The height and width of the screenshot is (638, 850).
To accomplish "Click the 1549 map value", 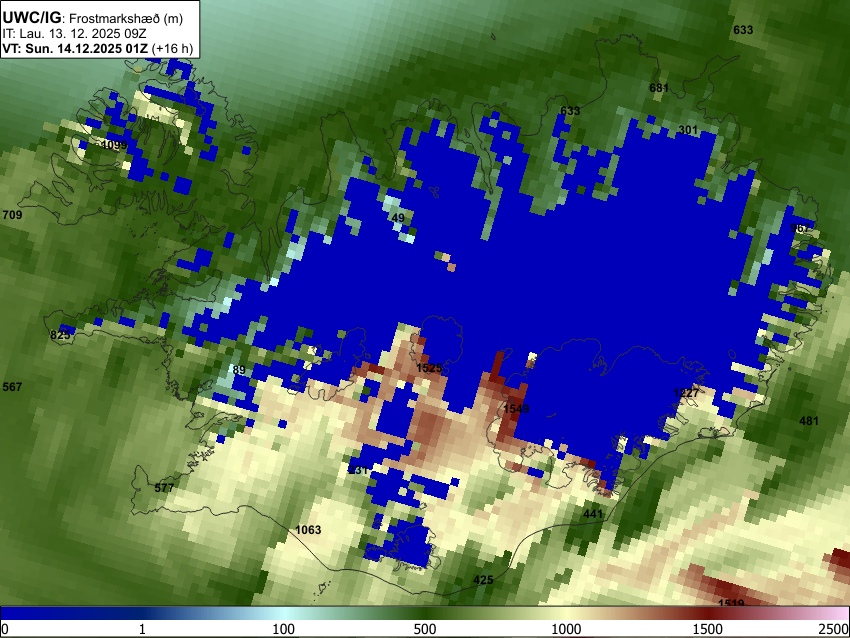I will pos(516,409).
